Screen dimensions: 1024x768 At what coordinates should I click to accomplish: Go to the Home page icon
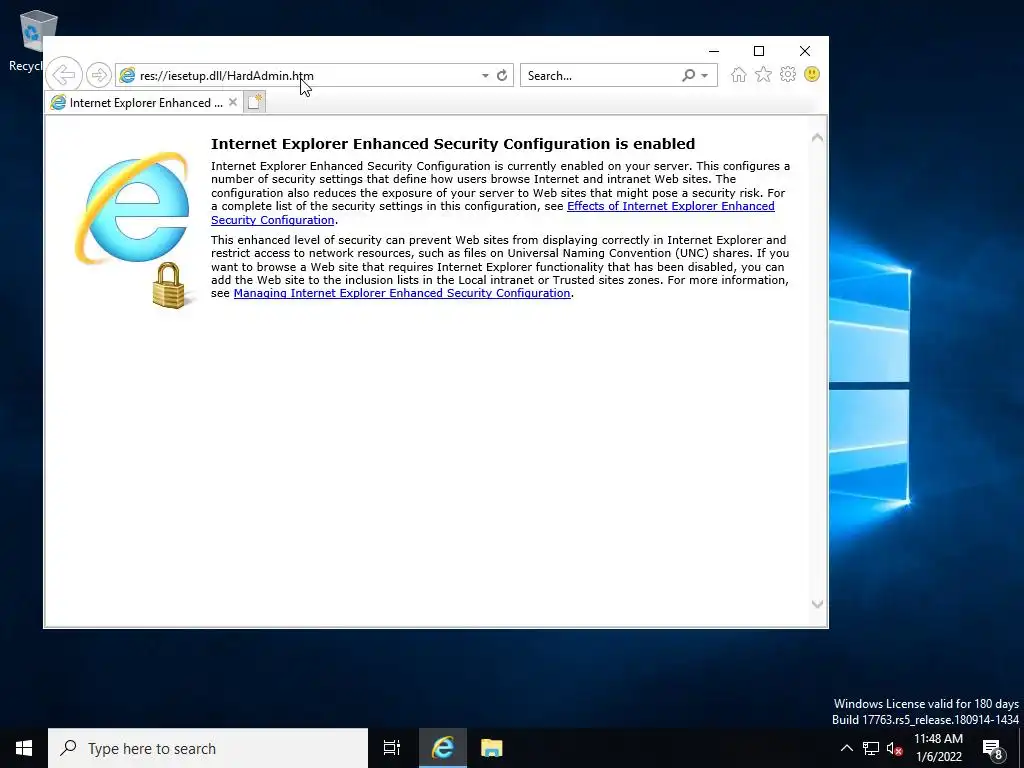click(739, 74)
